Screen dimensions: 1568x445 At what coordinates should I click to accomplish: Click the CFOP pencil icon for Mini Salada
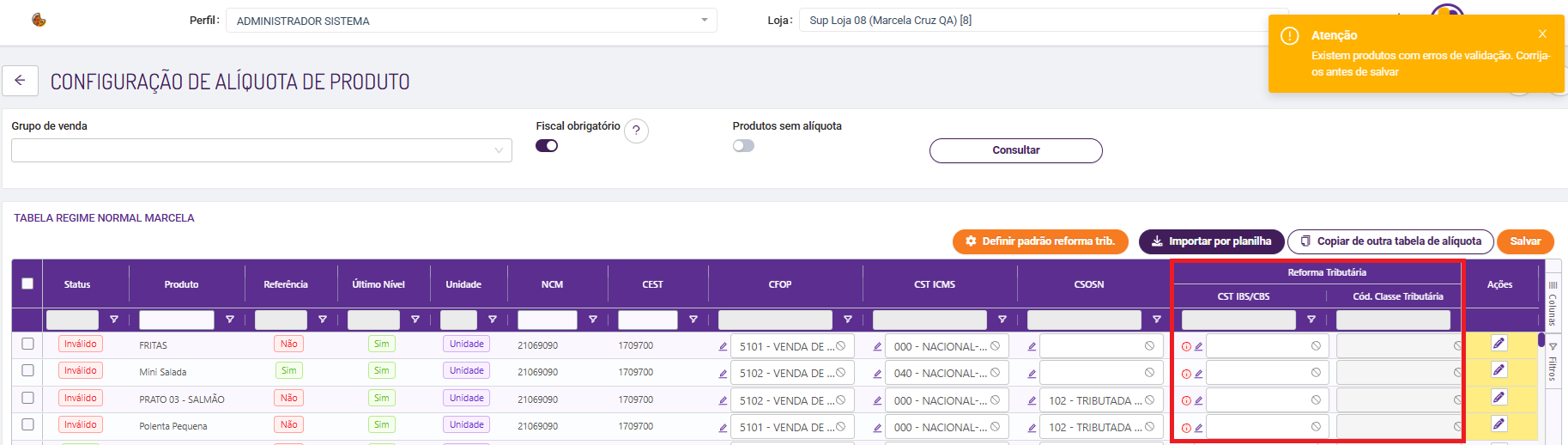(723, 374)
